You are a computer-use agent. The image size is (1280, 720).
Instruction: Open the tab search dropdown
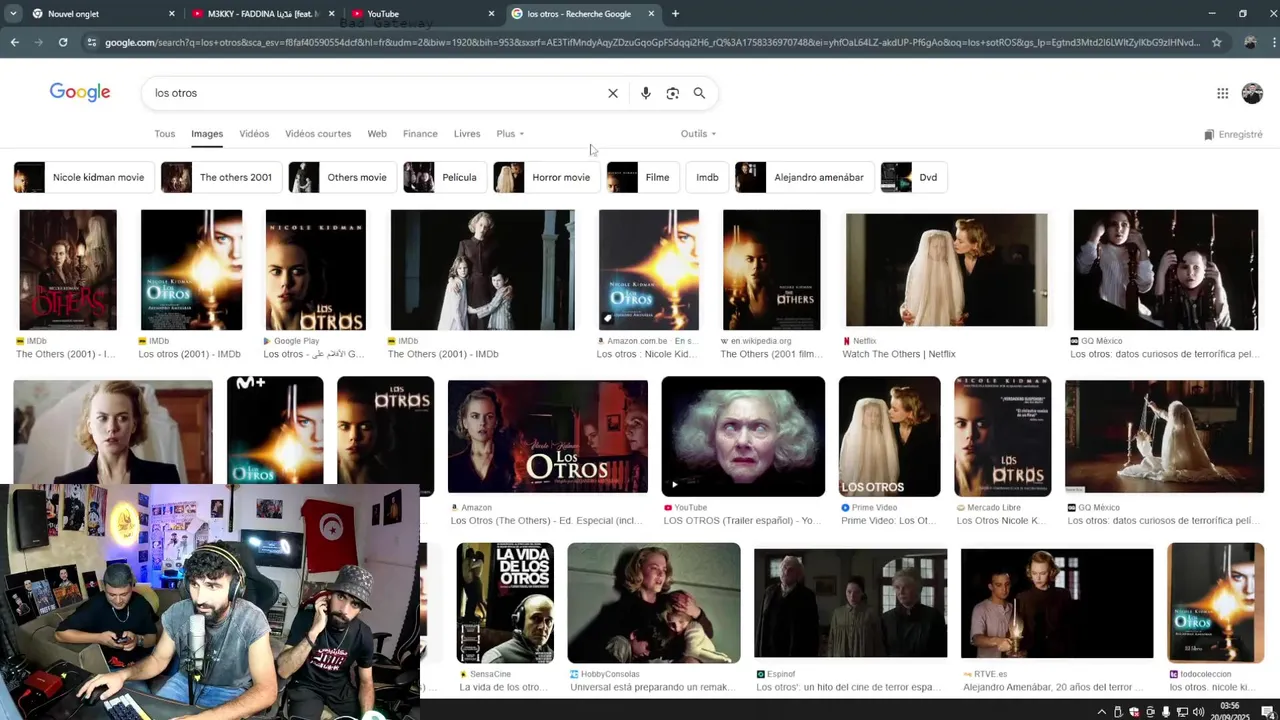click(x=14, y=14)
